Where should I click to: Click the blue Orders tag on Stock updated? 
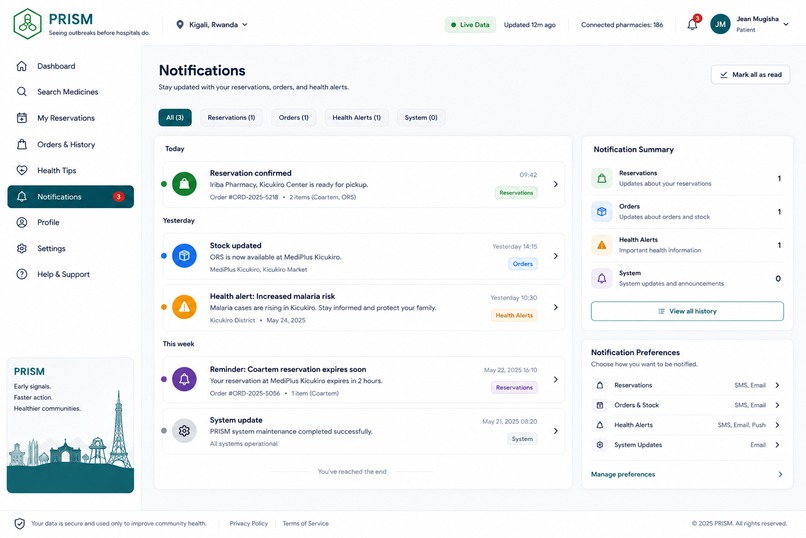[522, 264]
